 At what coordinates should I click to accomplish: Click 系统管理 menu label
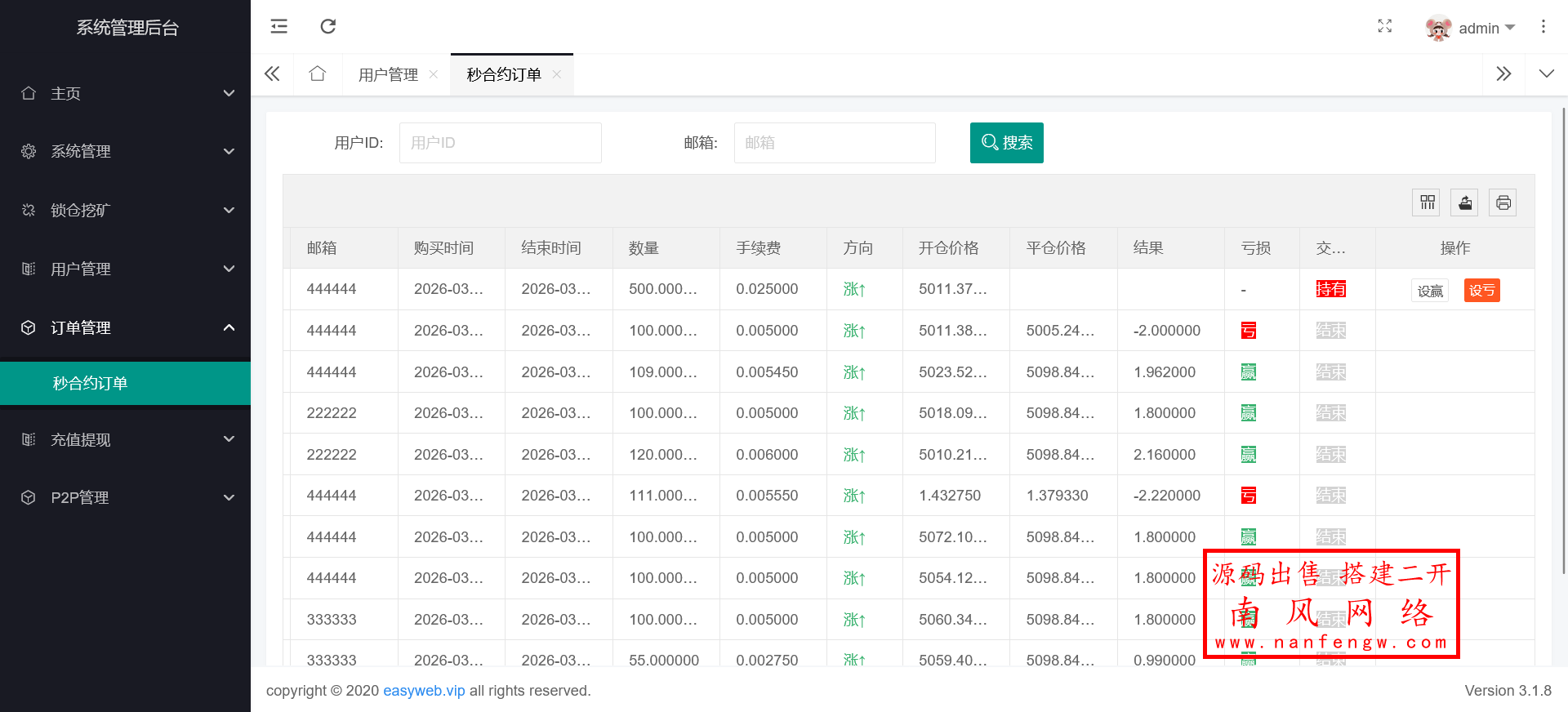click(x=81, y=151)
